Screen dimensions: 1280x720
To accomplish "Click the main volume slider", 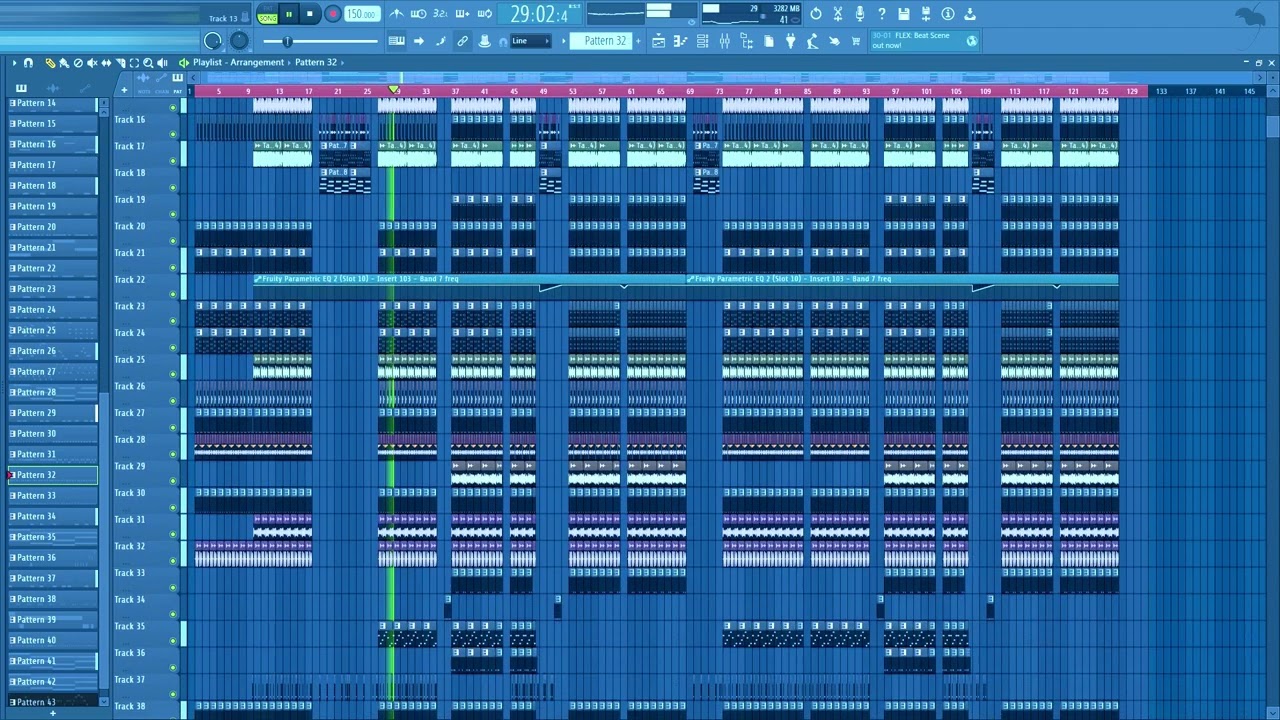I will point(320,41).
